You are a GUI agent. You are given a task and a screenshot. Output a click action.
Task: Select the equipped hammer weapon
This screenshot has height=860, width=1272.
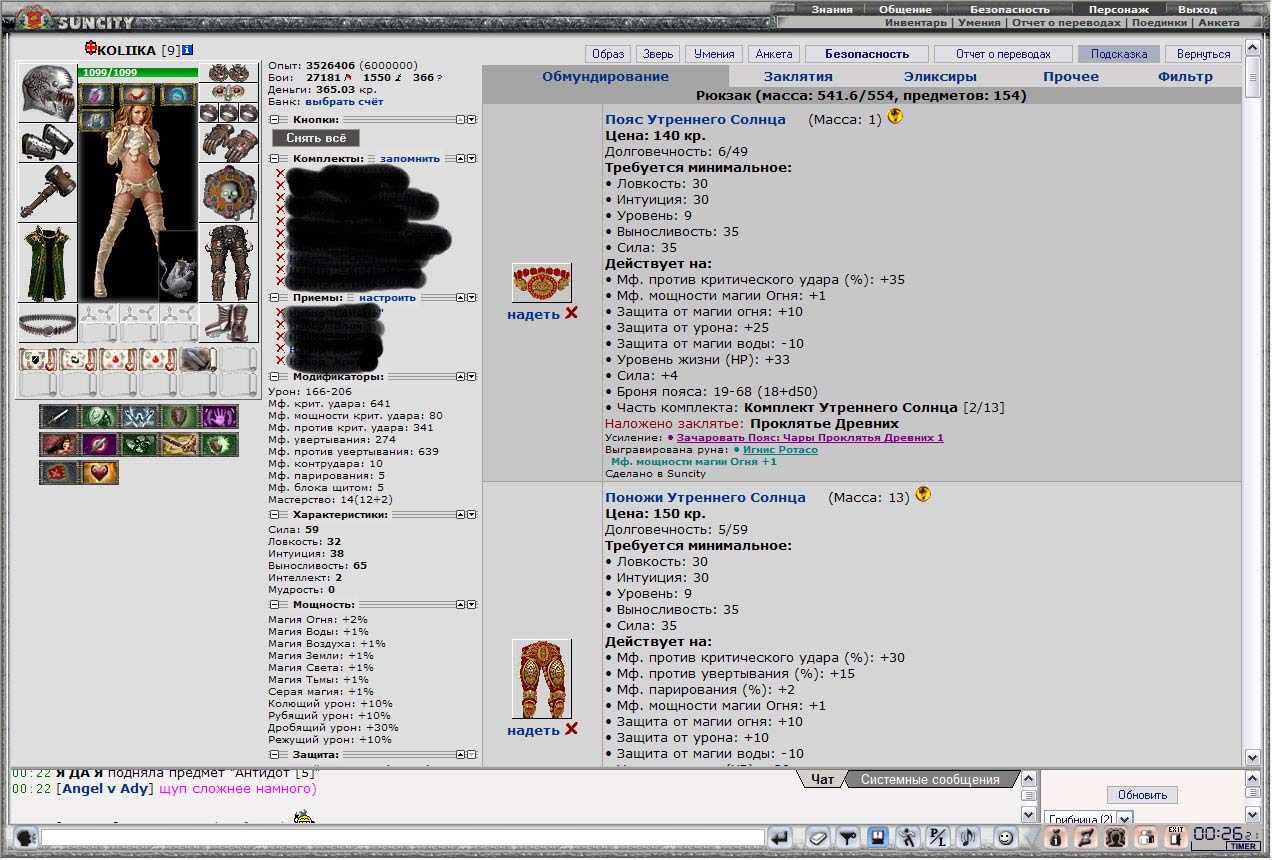click(x=48, y=192)
